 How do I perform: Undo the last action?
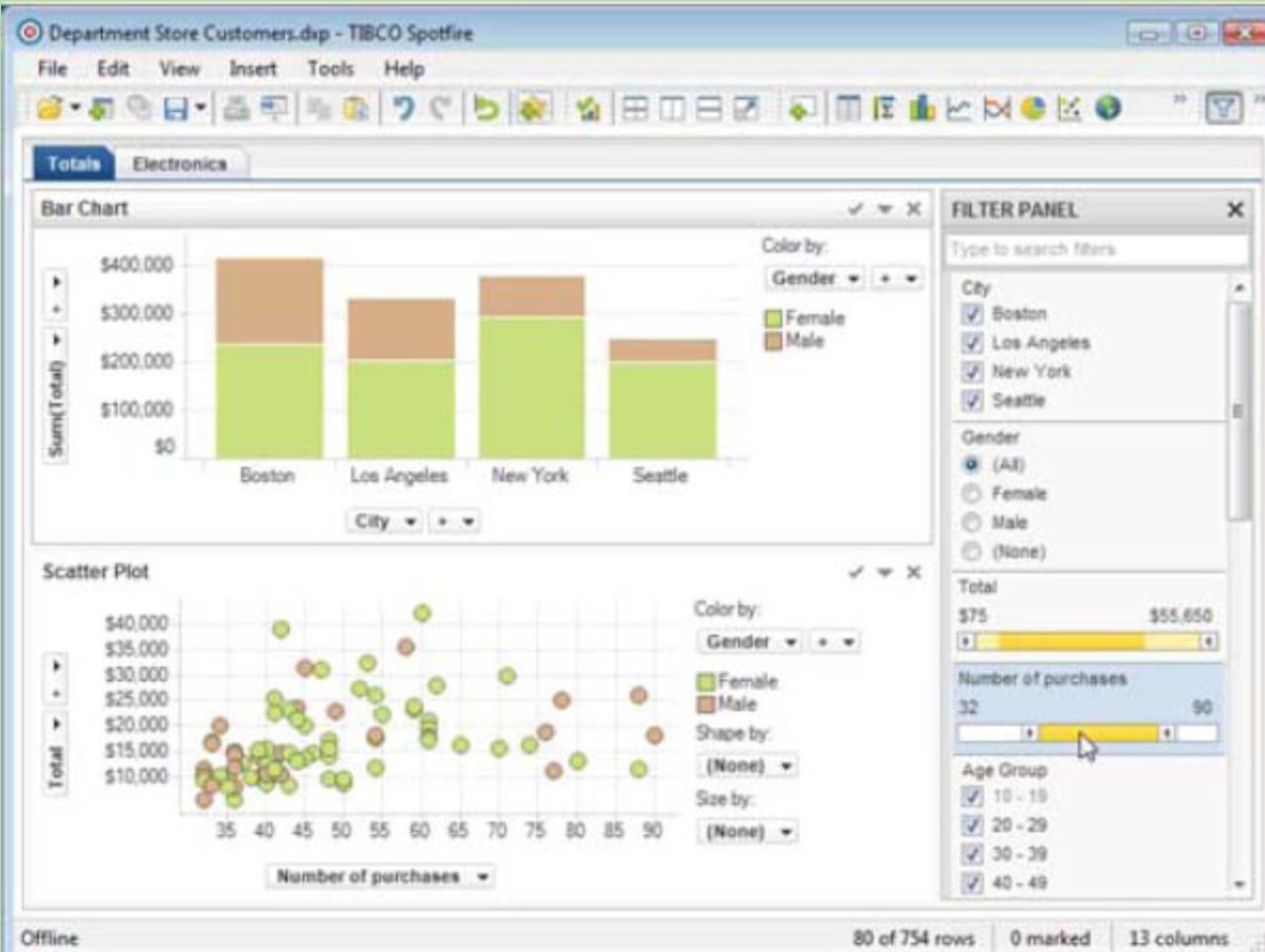pyautogui.click(x=403, y=108)
